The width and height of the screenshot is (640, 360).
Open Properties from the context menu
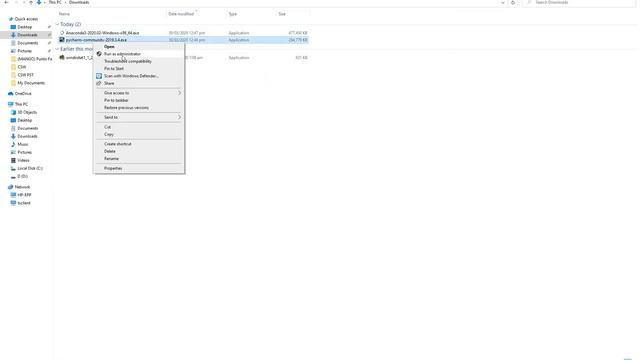click(113, 168)
